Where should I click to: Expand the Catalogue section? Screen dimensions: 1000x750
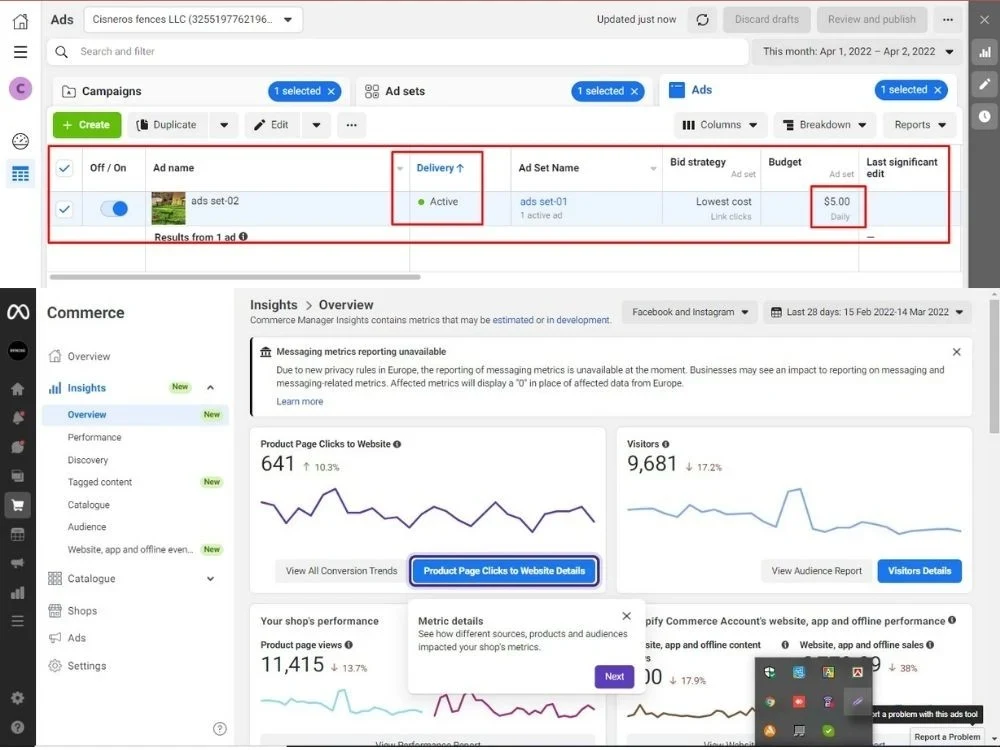pos(210,579)
